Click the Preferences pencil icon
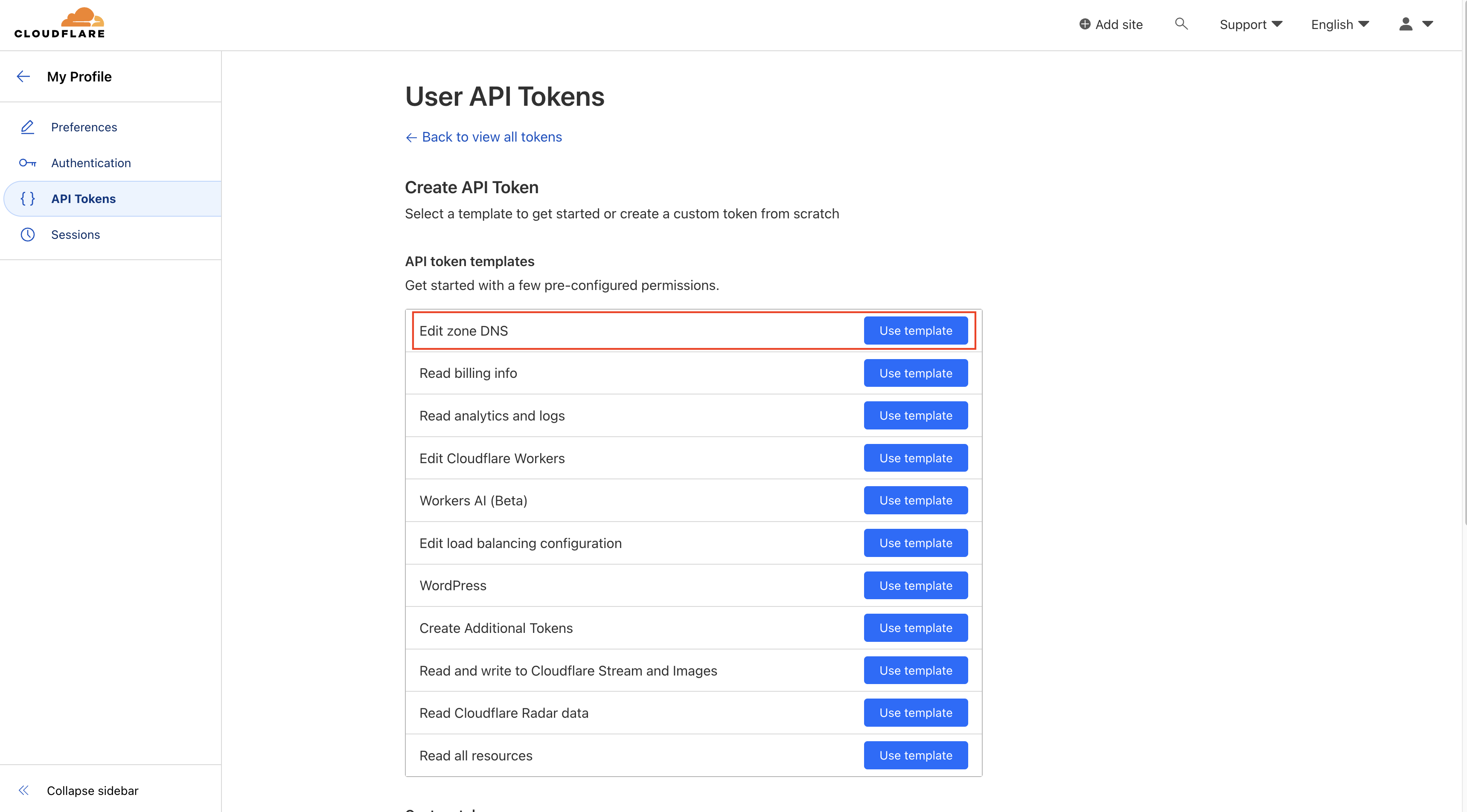Screen dimensions: 1467x812 pos(27,127)
